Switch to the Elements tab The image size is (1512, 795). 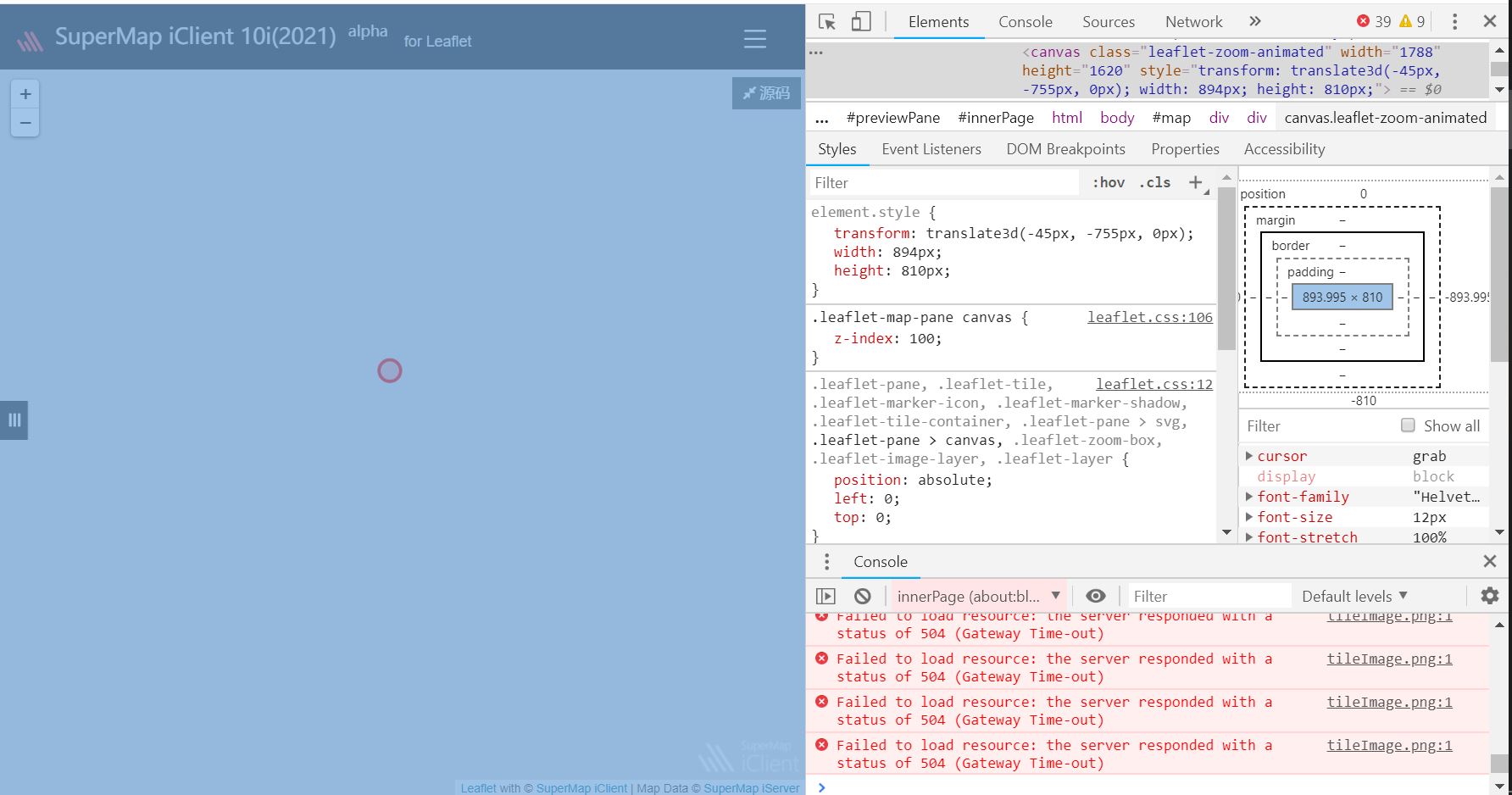pos(938,22)
